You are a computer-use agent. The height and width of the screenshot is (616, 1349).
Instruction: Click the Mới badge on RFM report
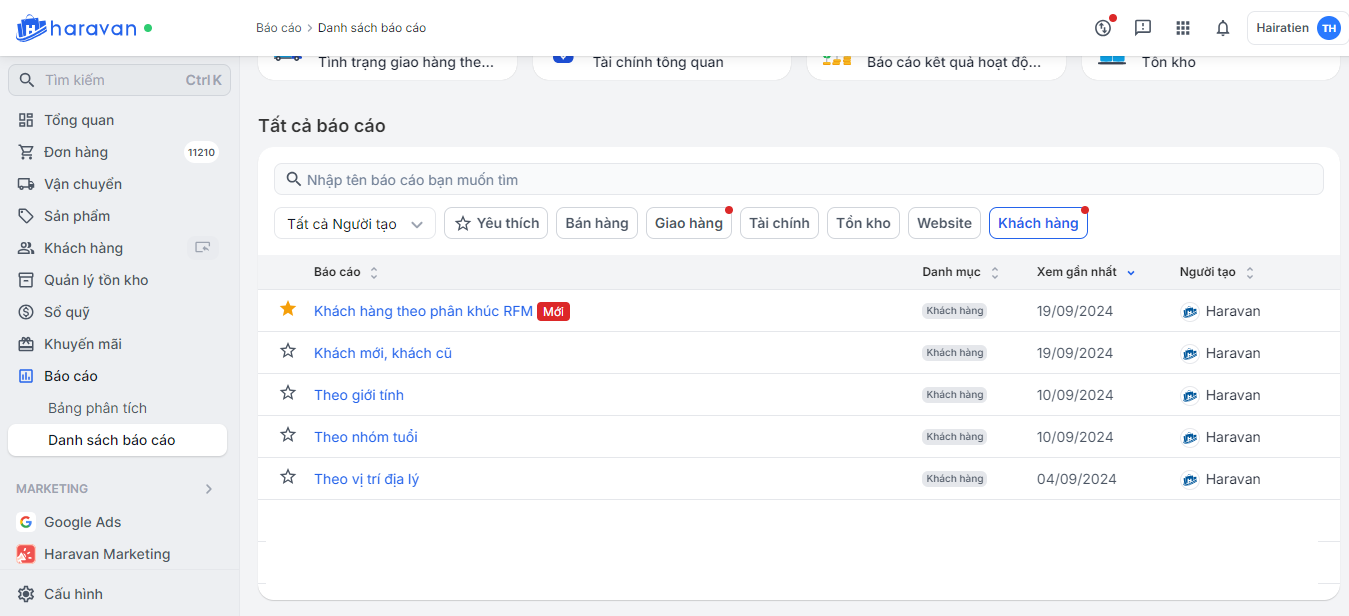(553, 311)
